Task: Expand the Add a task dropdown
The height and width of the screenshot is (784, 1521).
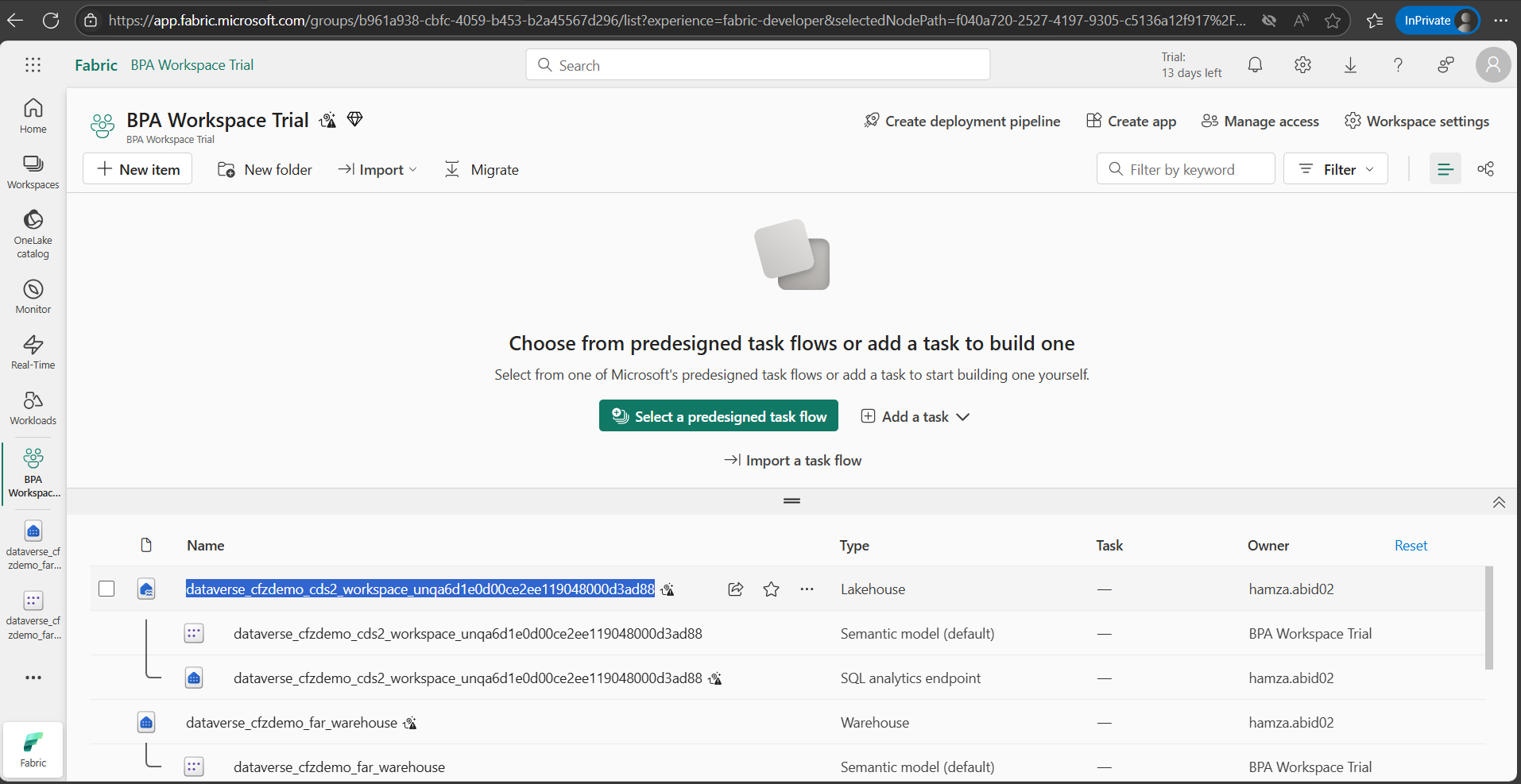Action: (x=915, y=417)
